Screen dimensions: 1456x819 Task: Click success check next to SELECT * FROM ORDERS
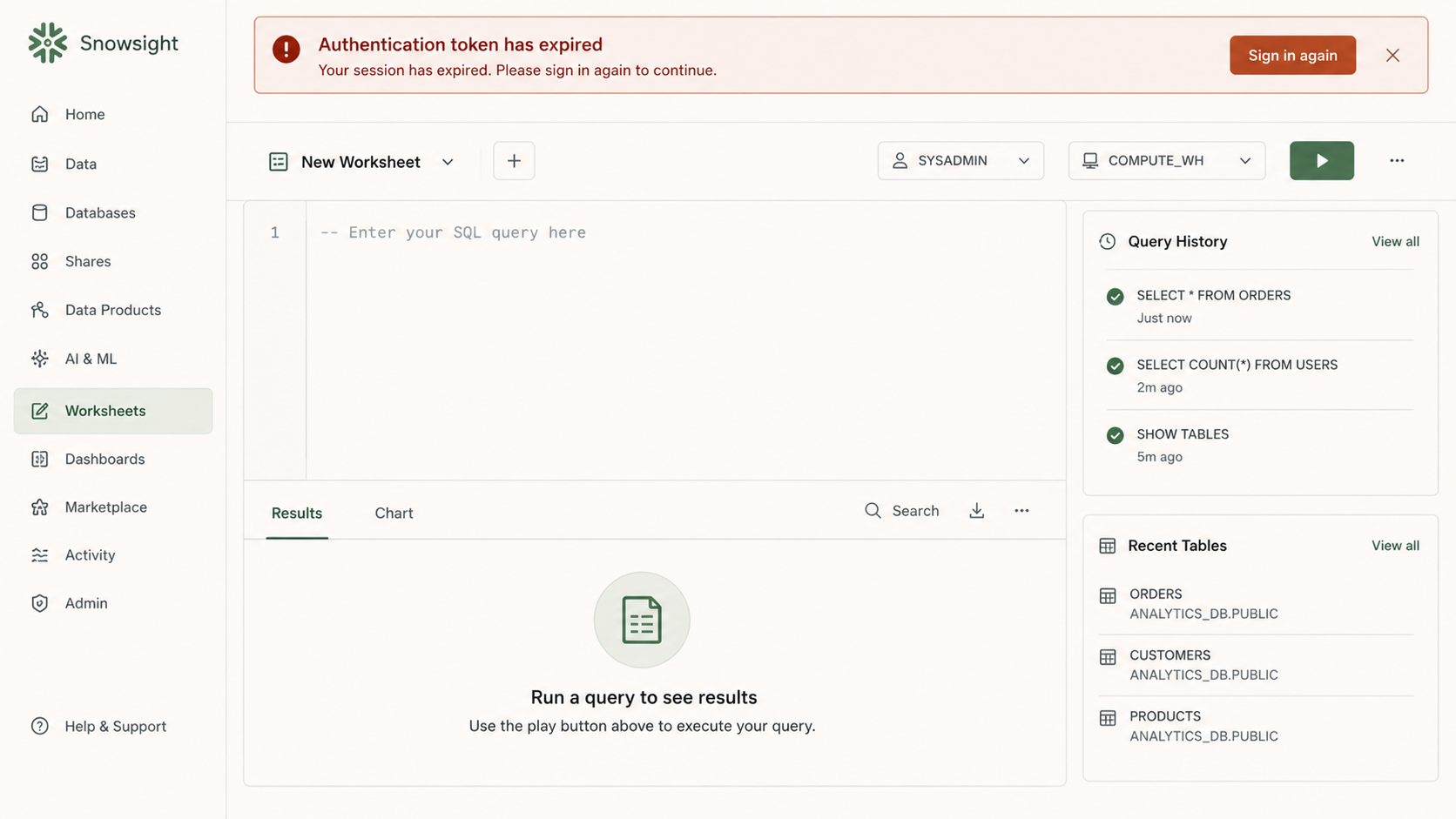(x=1115, y=297)
